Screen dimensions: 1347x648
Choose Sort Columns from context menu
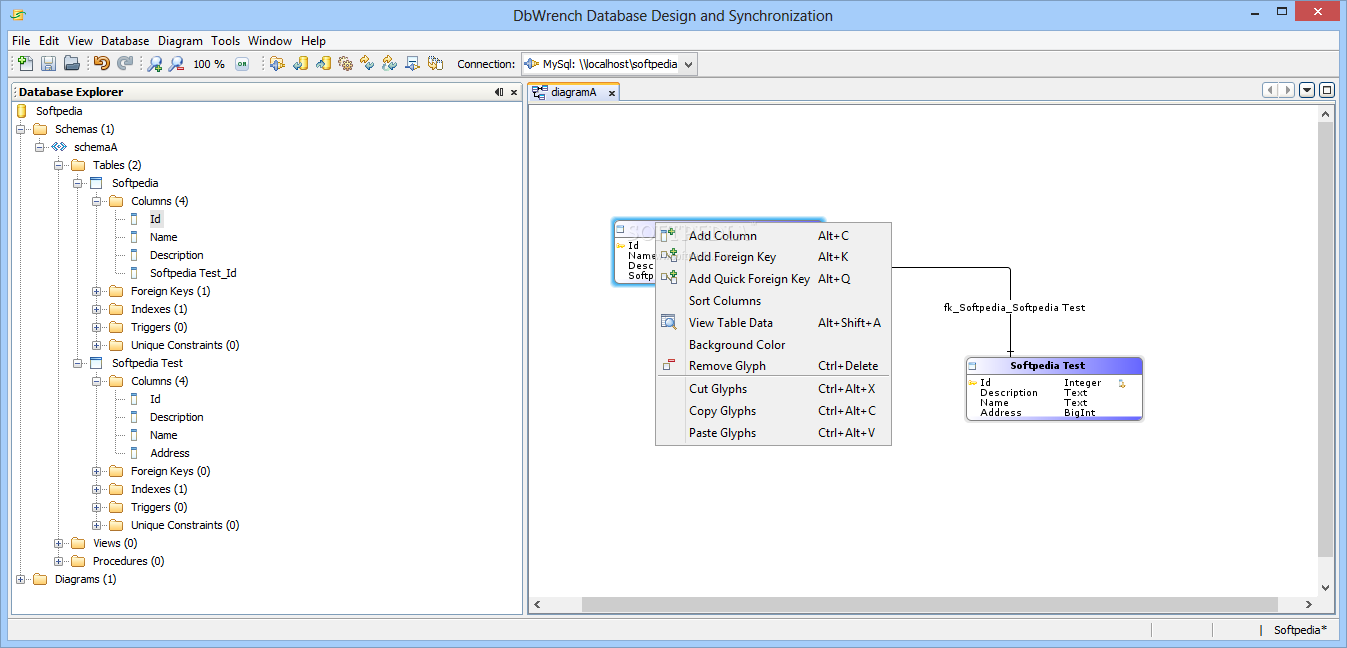tap(772, 301)
